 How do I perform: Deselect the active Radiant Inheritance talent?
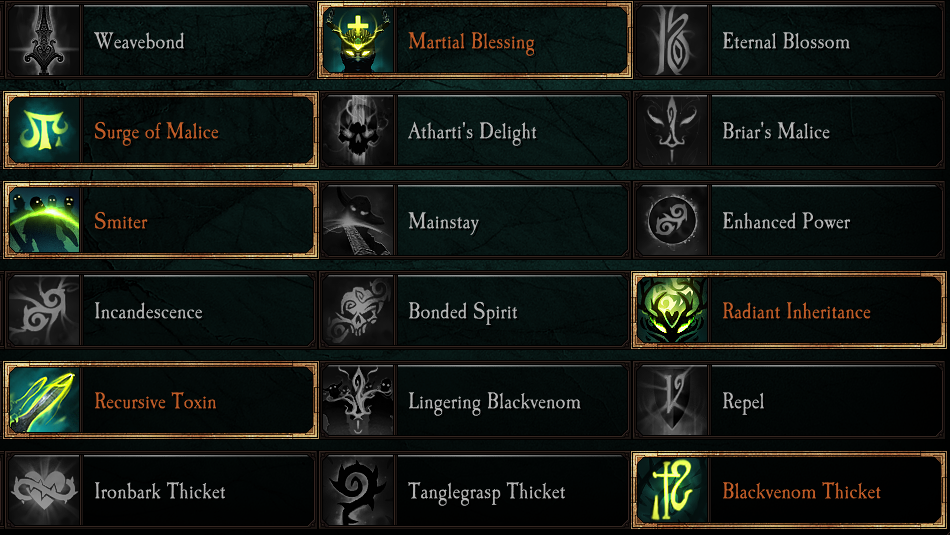(x=796, y=311)
